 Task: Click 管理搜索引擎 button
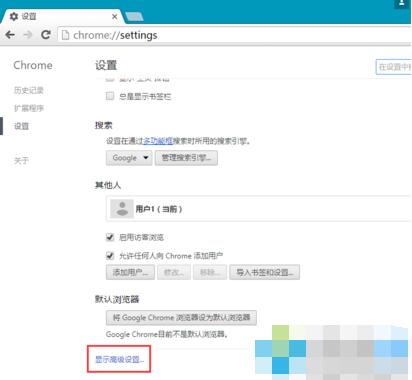click(186, 158)
